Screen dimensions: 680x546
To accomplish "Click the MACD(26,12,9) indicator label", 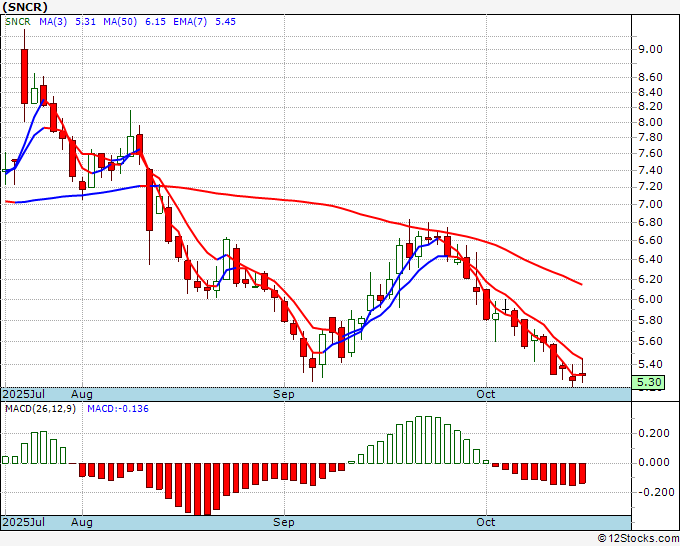I will (x=40, y=409).
